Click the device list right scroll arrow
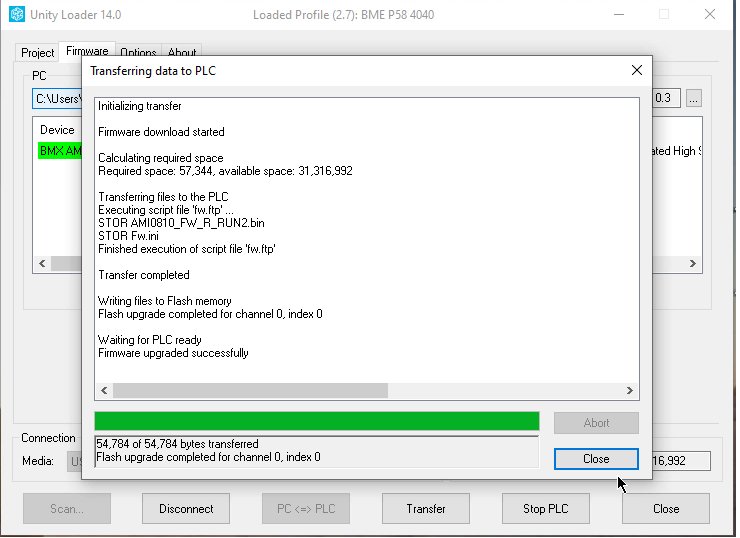This screenshot has width=740, height=538. pos(692,263)
